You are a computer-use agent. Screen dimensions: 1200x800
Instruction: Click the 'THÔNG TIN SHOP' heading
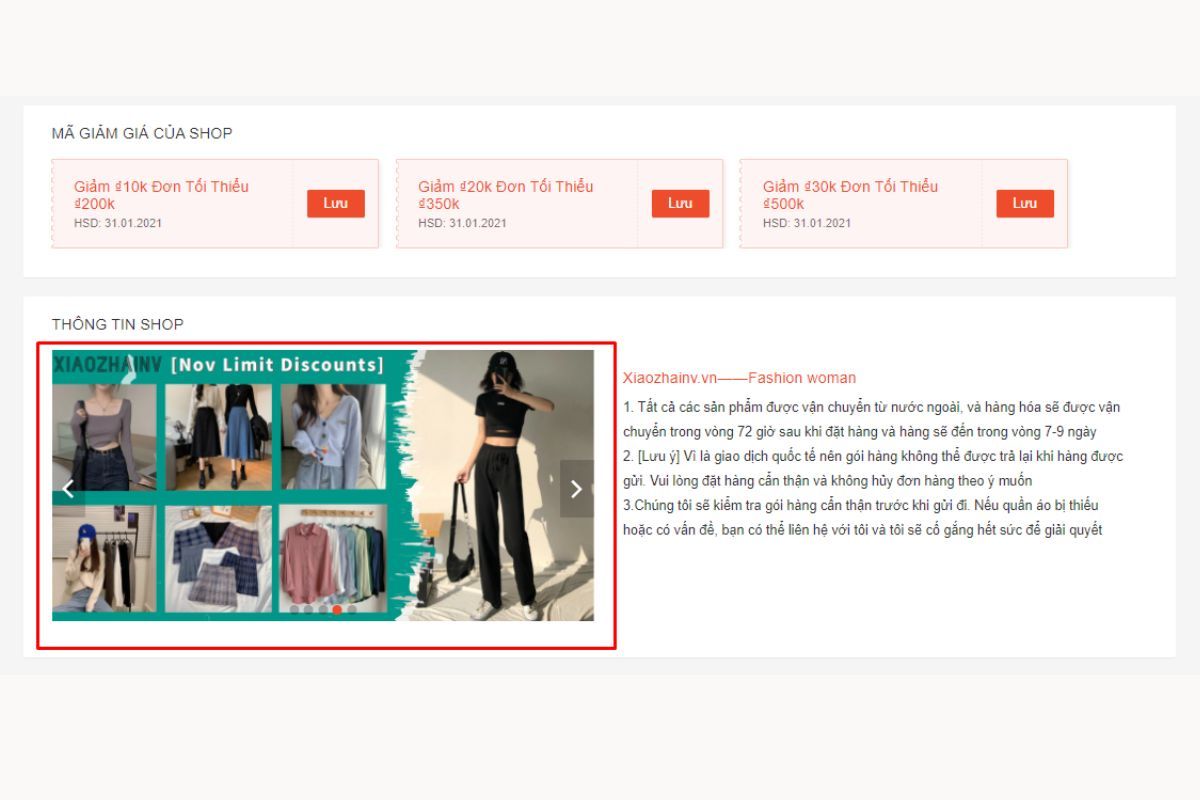(x=118, y=324)
